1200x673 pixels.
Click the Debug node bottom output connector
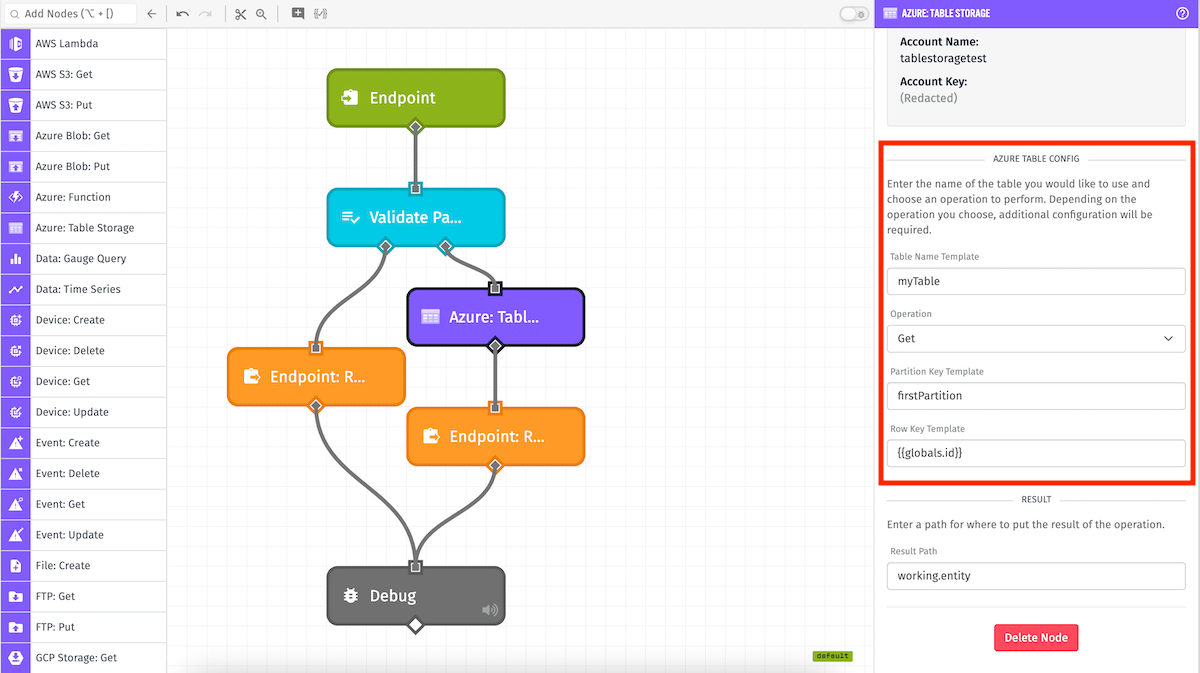(x=416, y=626)
